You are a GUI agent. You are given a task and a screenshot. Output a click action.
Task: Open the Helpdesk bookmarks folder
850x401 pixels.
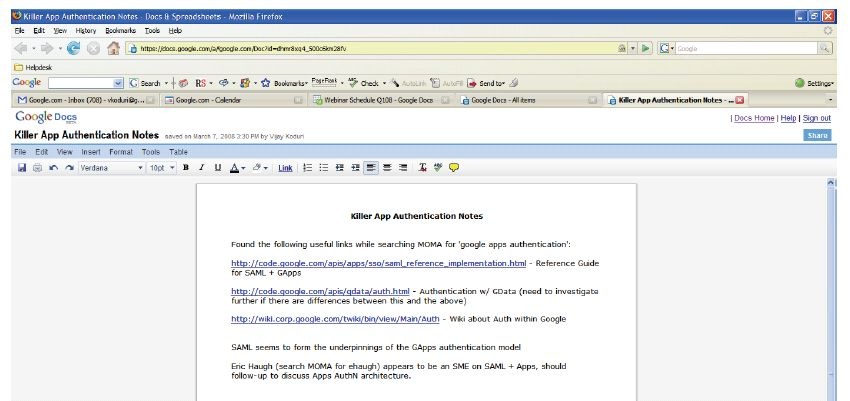33,68
